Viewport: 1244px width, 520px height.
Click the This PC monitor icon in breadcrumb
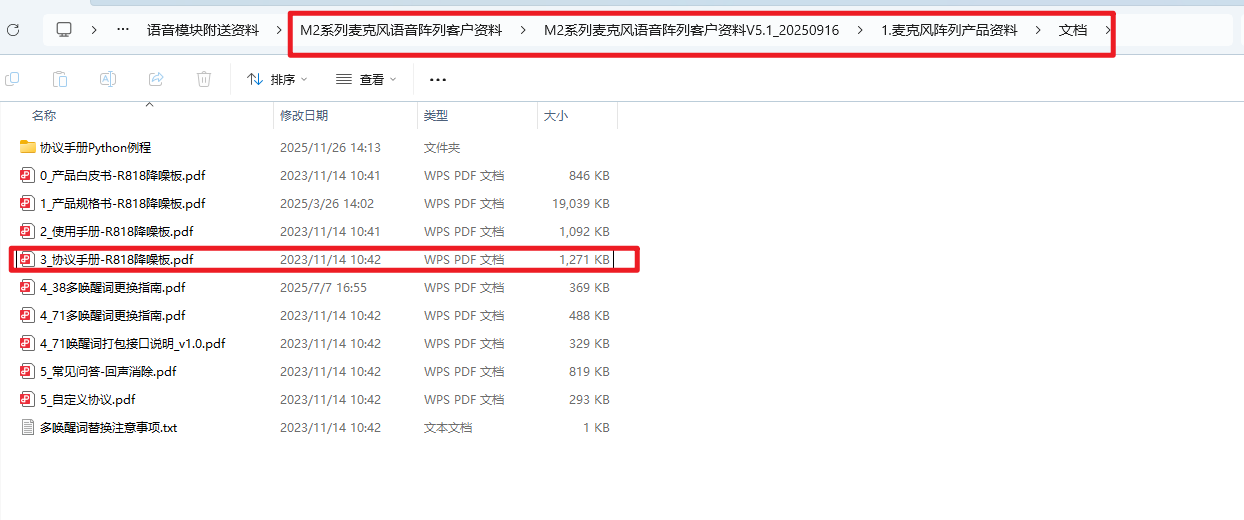[64, 30]
